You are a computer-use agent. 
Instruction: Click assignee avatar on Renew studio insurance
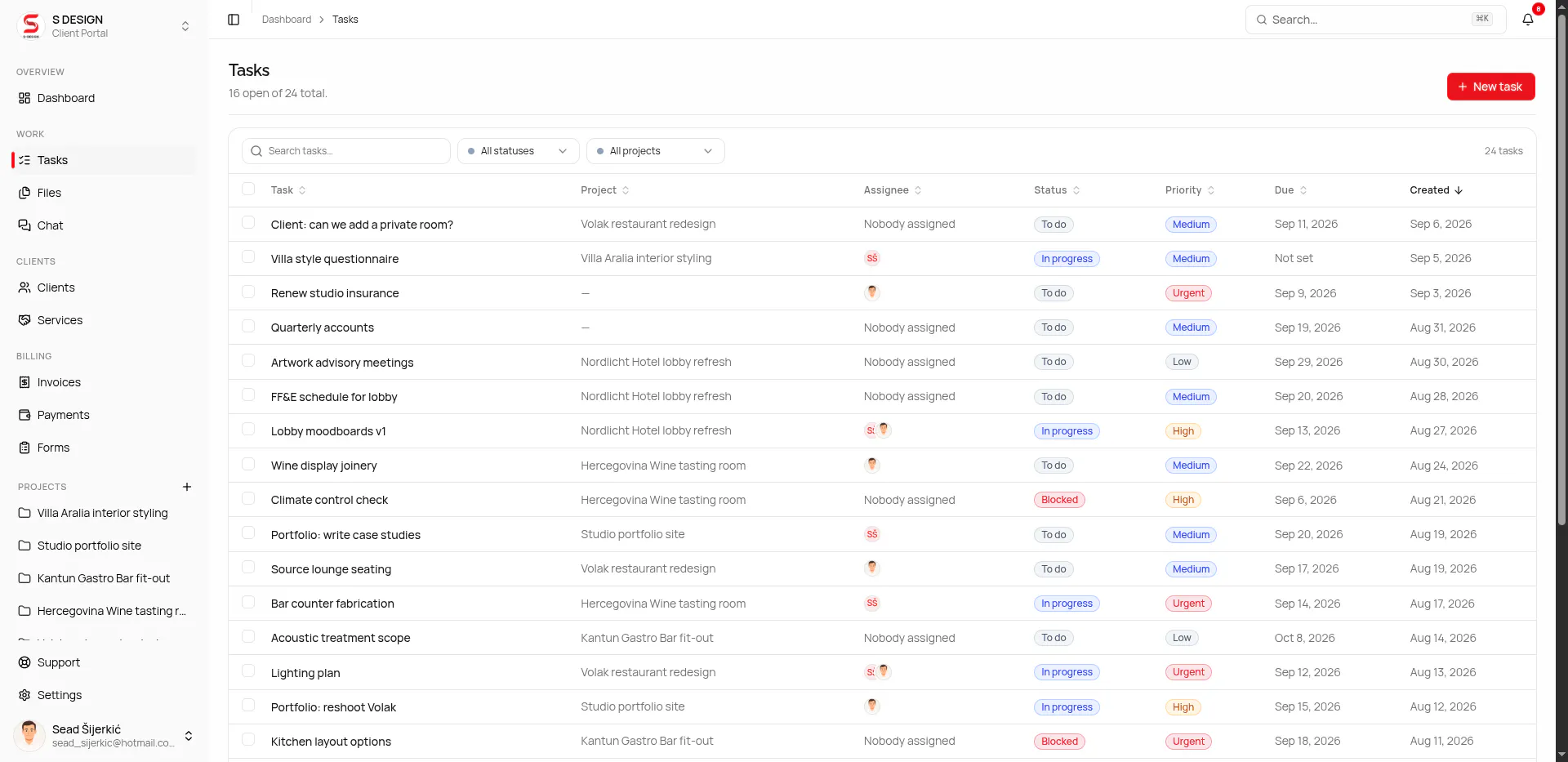click(872, 292)
